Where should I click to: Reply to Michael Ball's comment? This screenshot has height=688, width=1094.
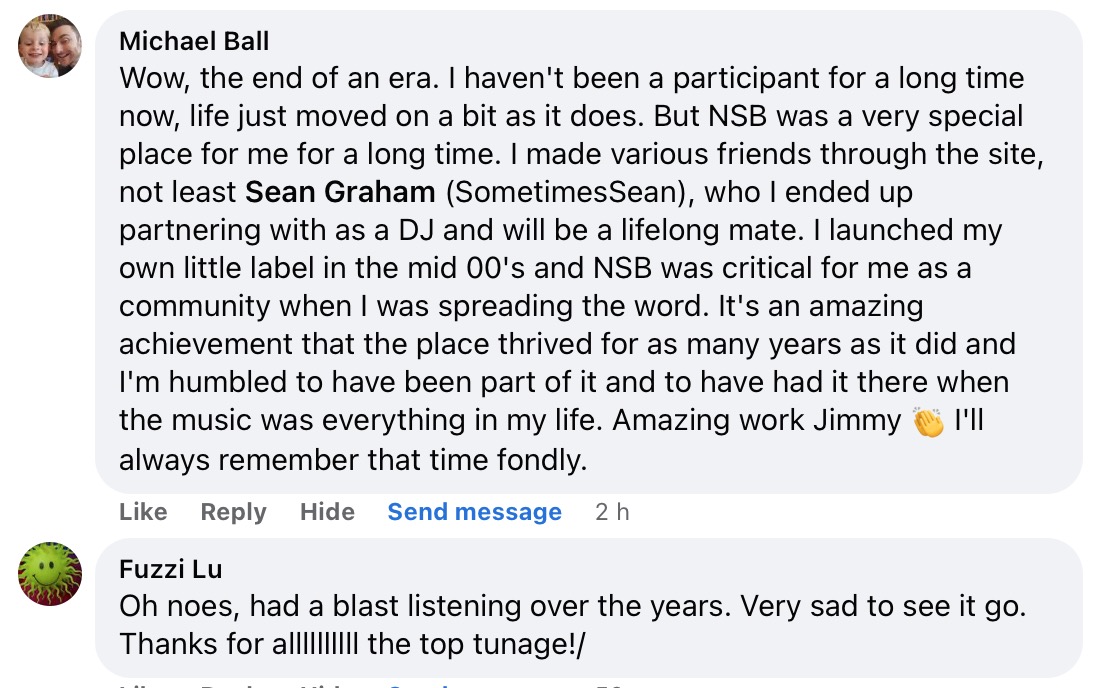[x=233, y=512]
